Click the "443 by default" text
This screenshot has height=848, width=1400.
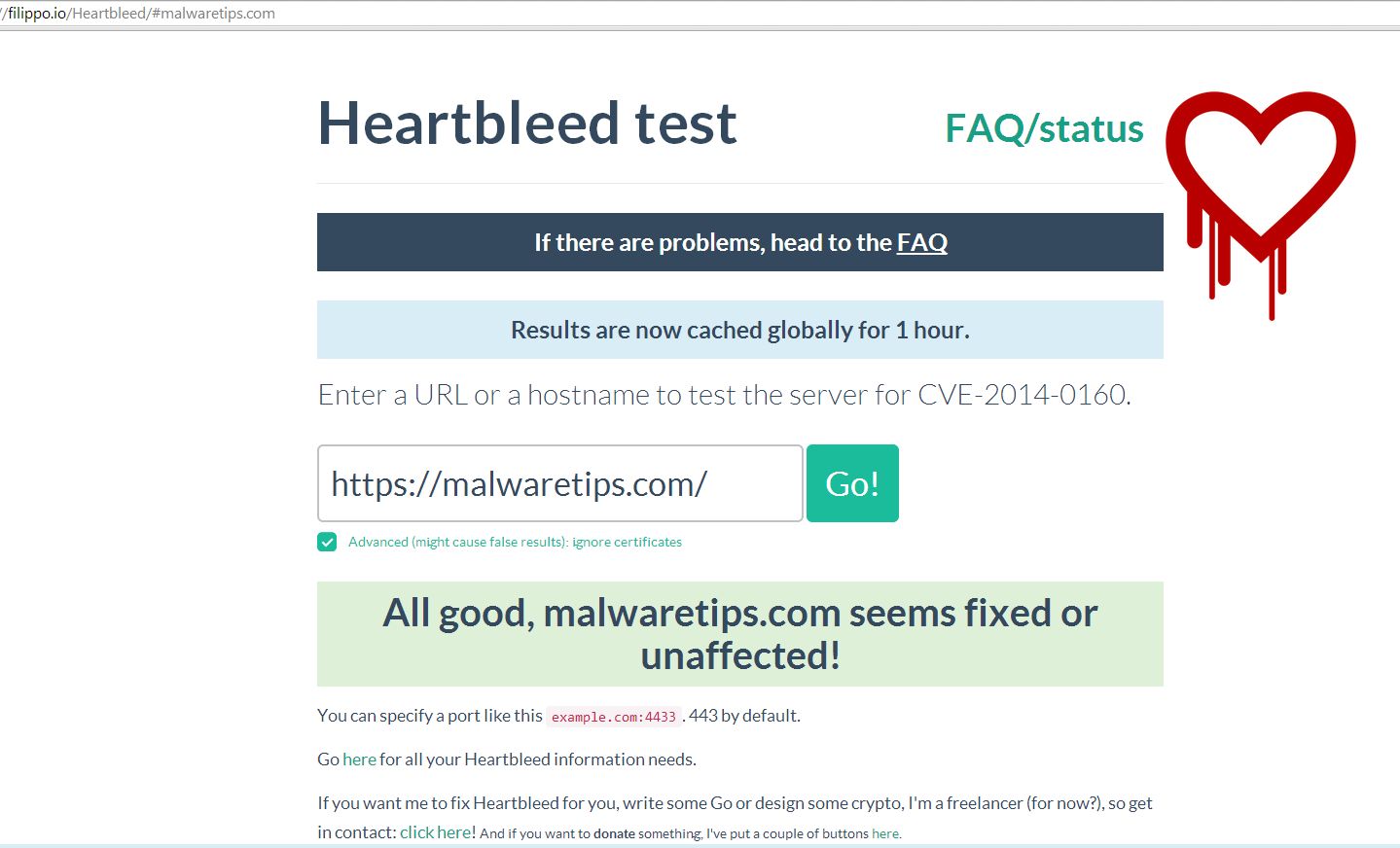(744, 716)
